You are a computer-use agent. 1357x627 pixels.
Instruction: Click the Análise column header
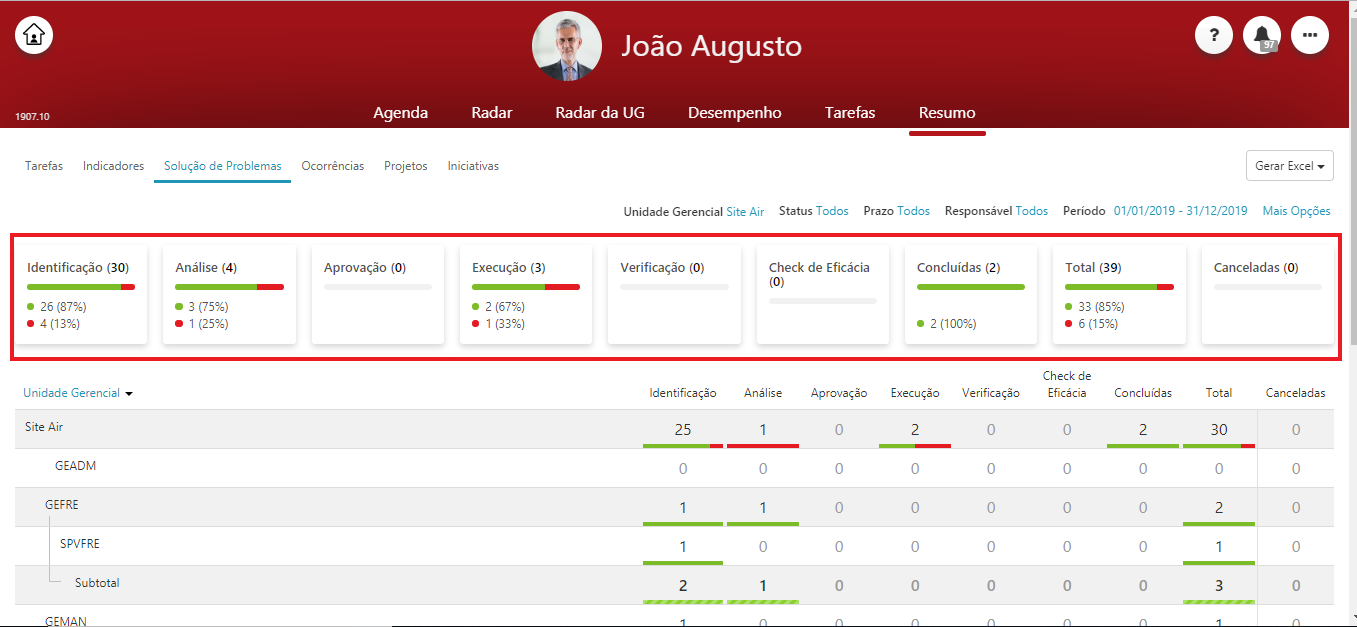763,393
